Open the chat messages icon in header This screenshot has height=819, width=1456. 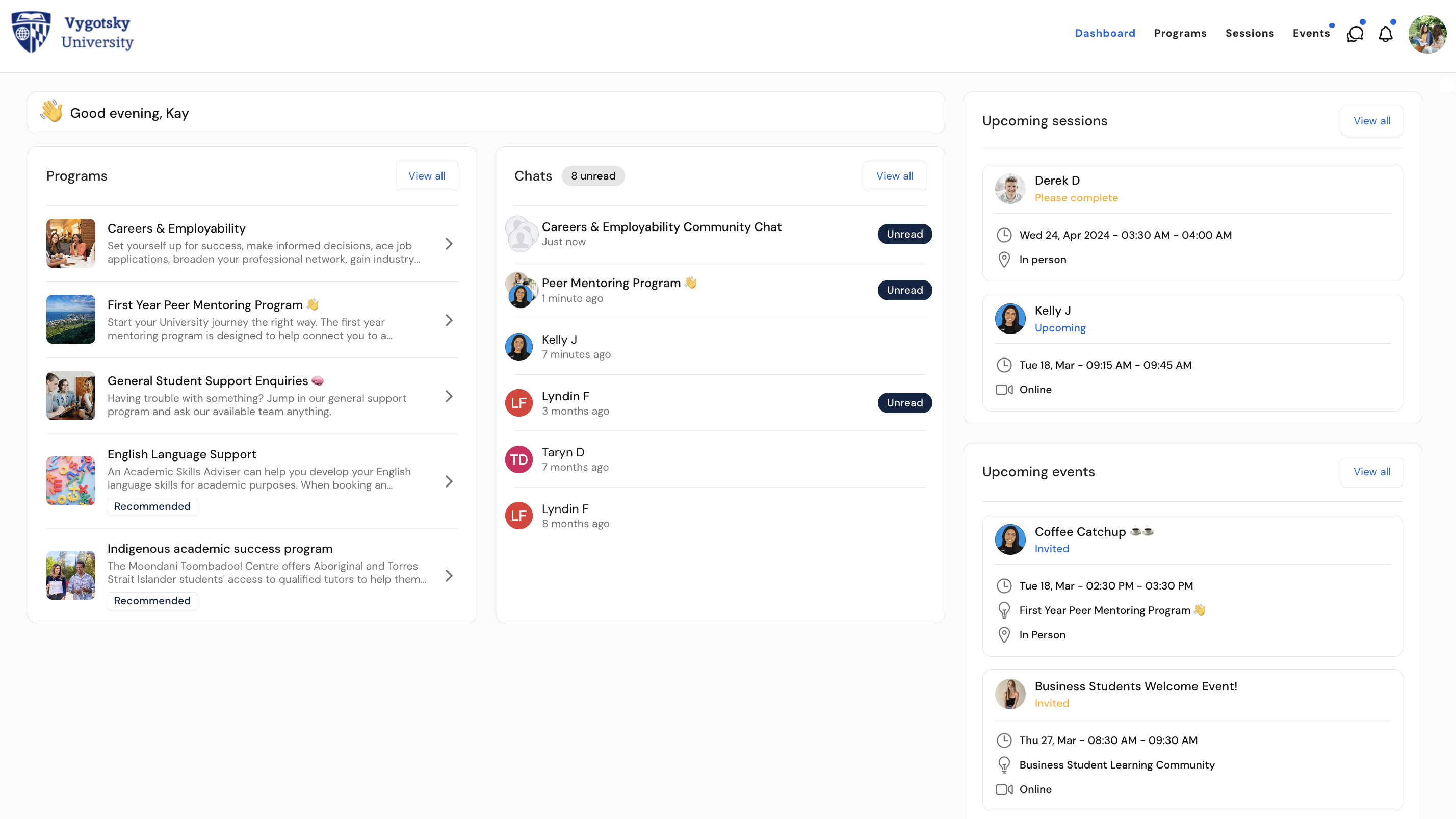(x=1355, y=34)
